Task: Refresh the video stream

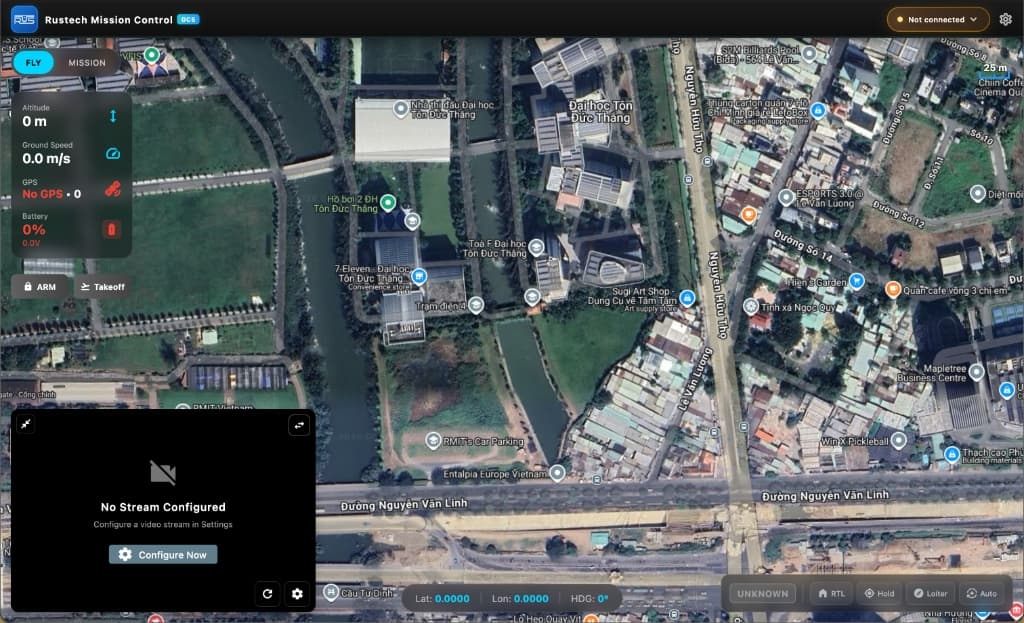Action: 267,594
